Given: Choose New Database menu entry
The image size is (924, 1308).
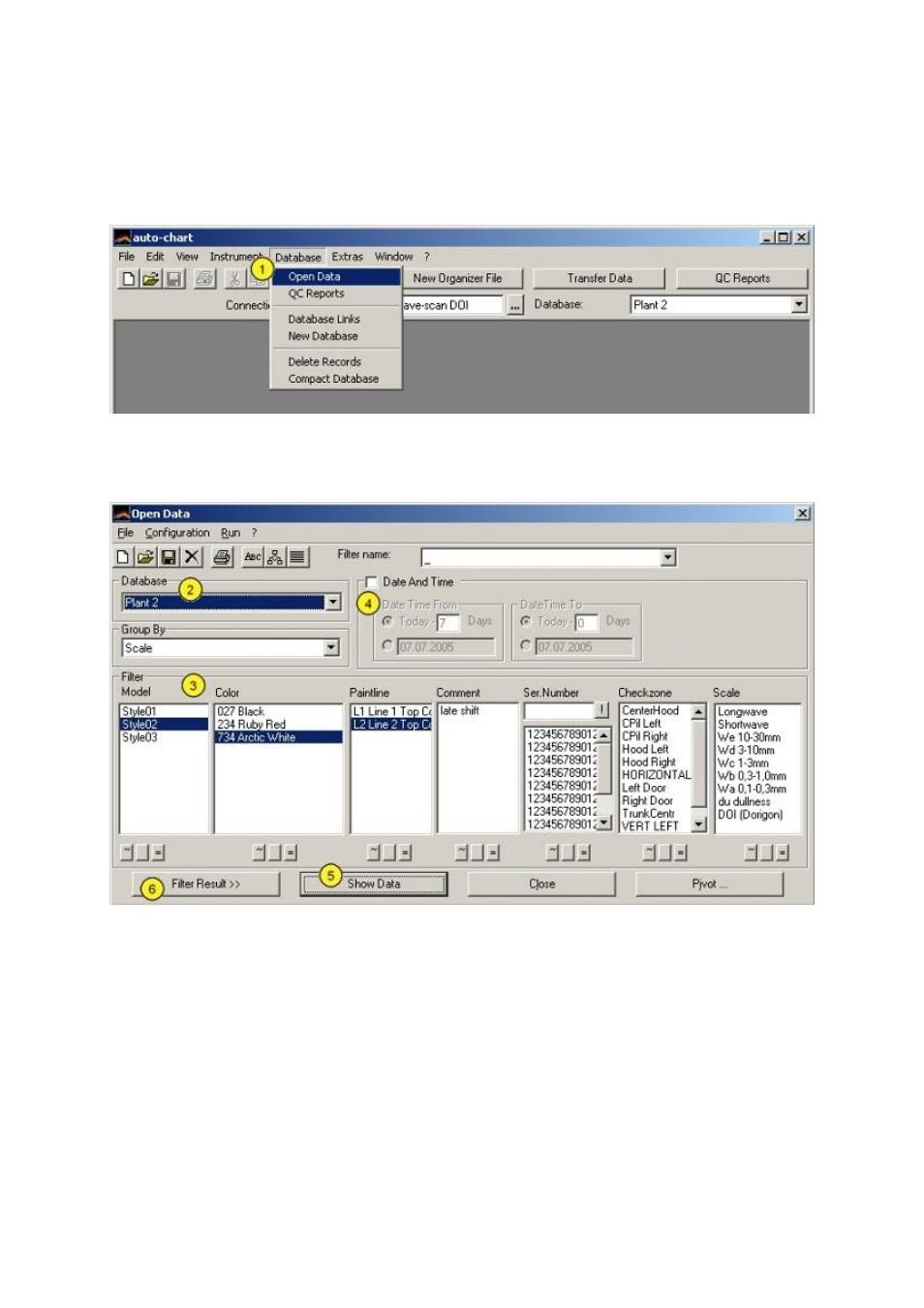Looking at the screenshot, I should (337, 336).
